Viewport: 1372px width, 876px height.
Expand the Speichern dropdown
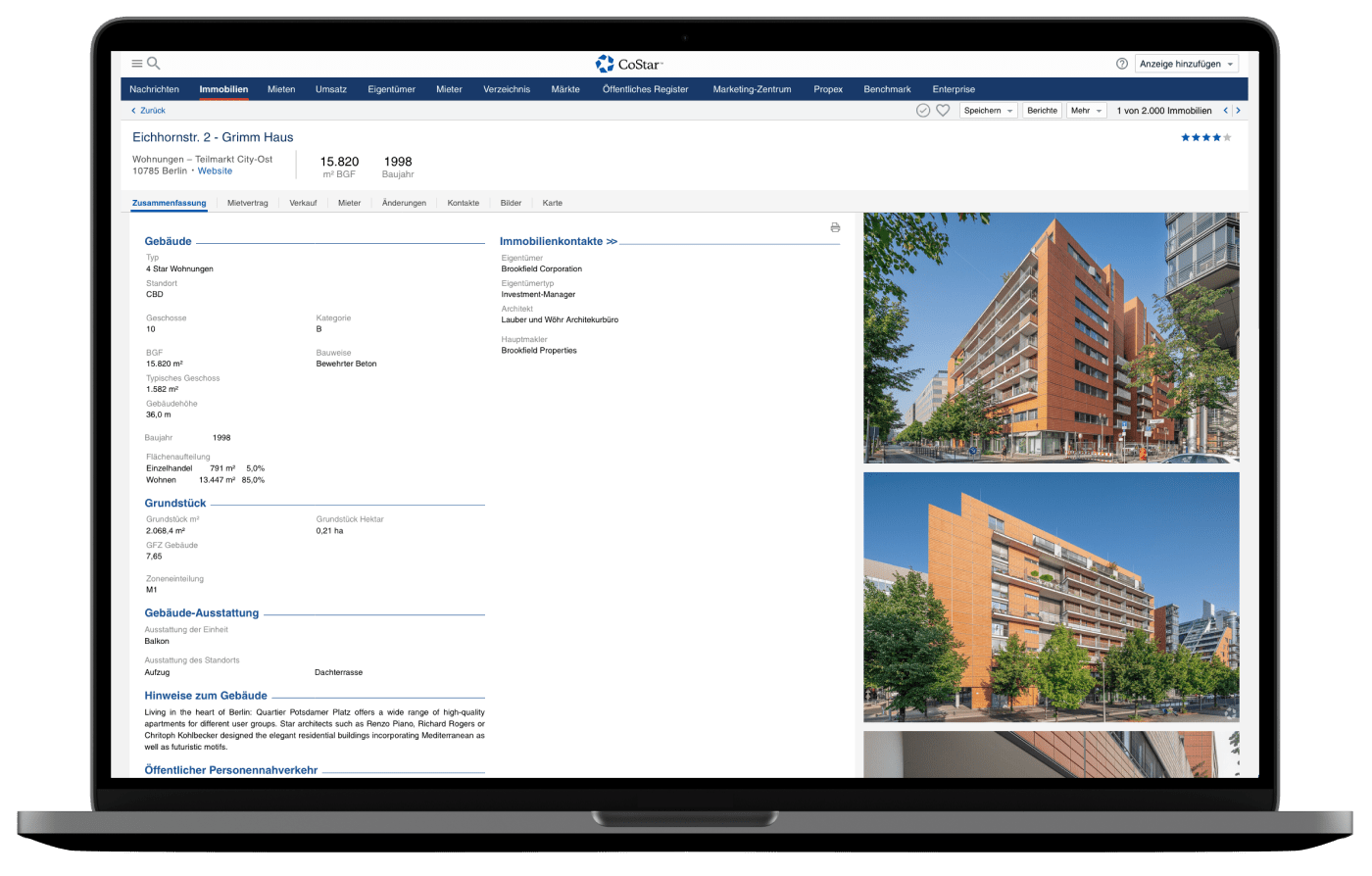pos(988,111)
